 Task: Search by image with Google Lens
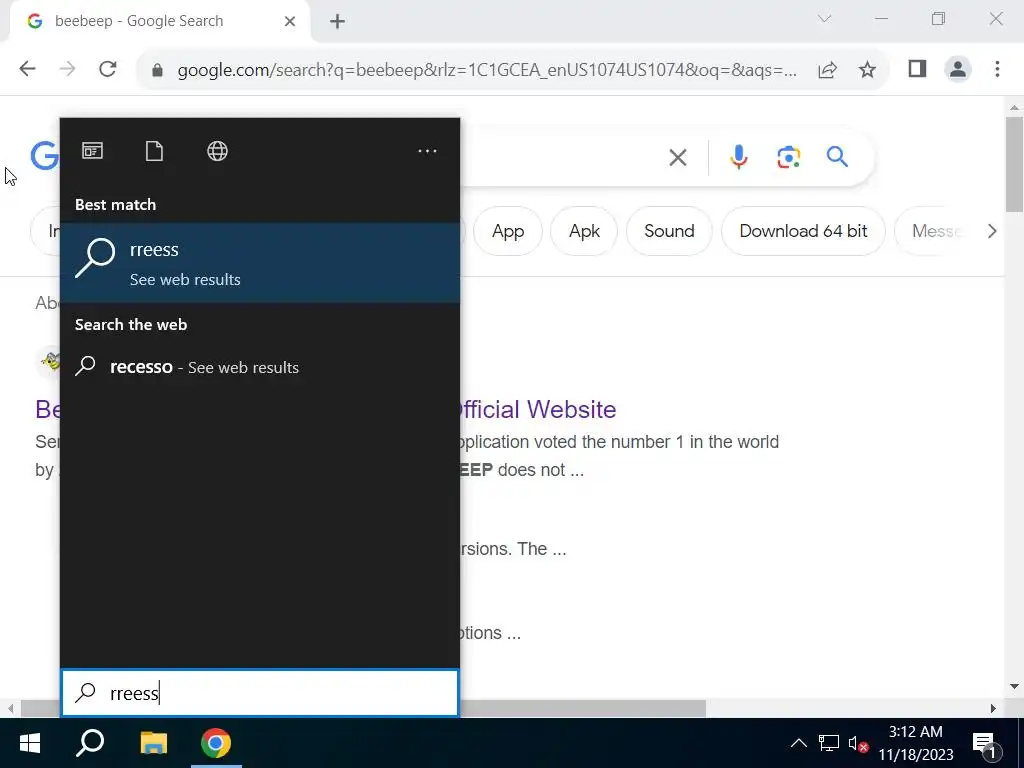(788, 157)
